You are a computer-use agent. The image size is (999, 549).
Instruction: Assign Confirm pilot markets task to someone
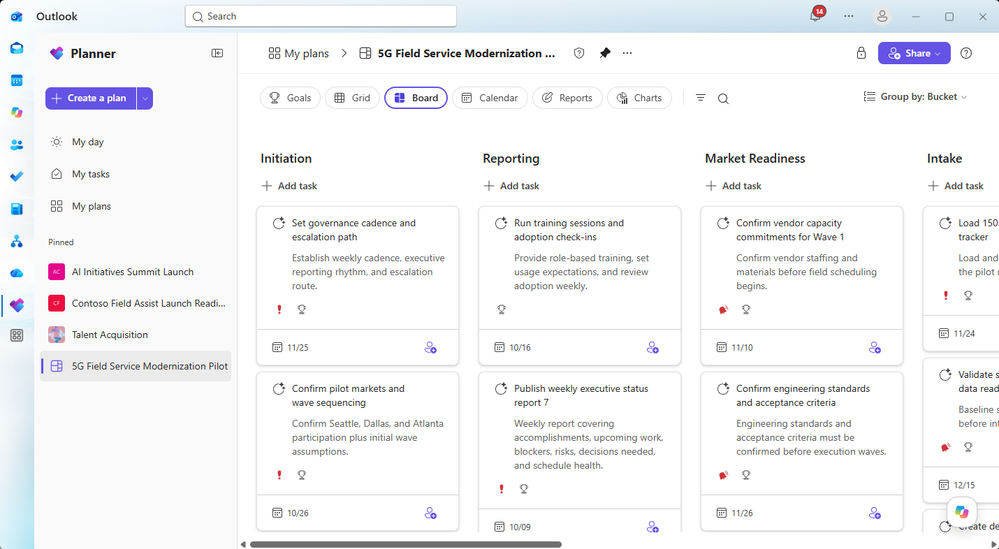[431, 513]
